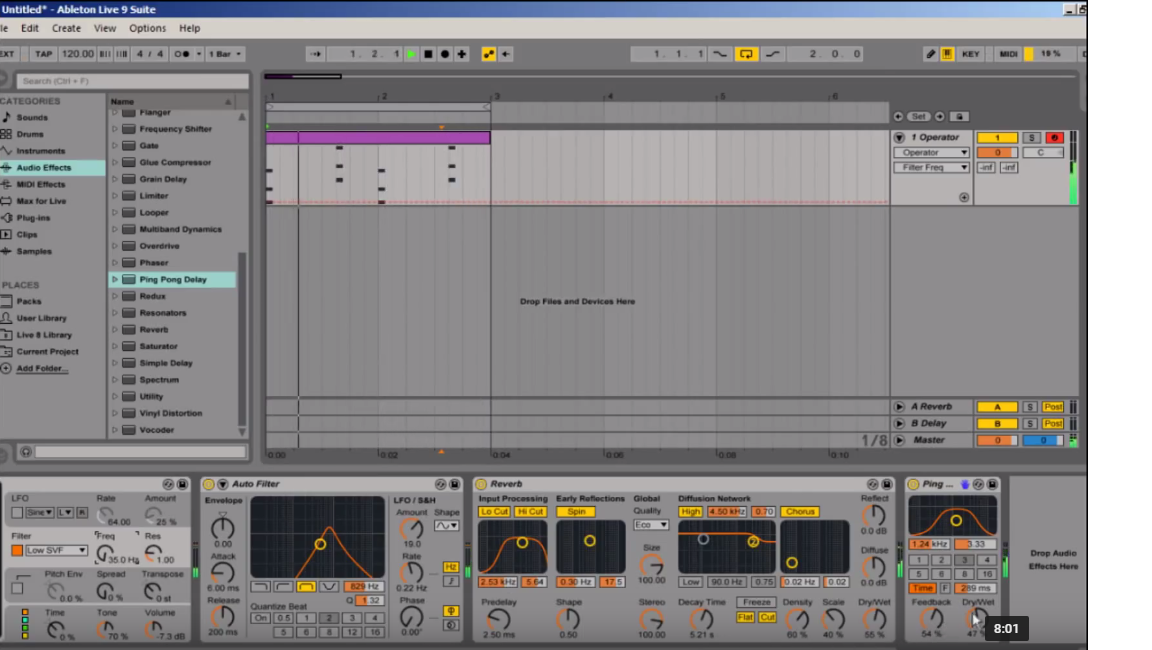Toggle the Hi Cut switch in Reverb
Screen dimensions: 1152x650
coord(530,511)
